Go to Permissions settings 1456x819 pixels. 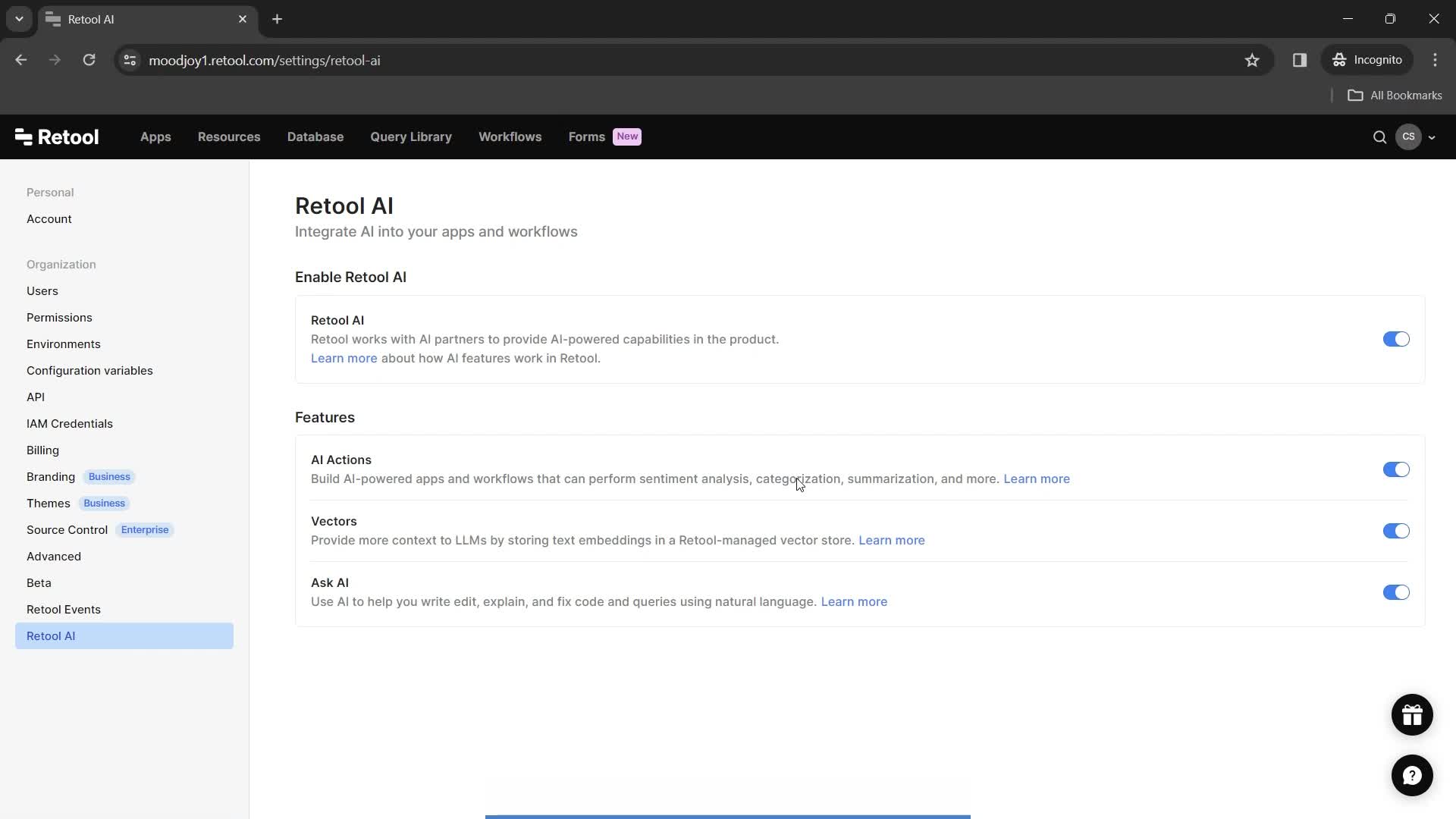click(59, 318)
